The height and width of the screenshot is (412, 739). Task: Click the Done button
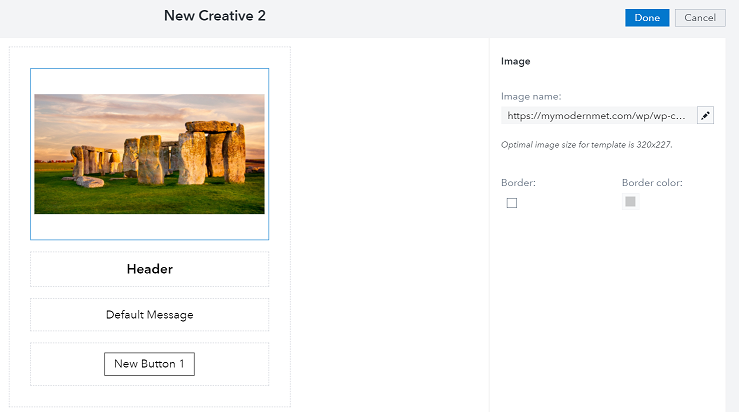[x=647, y=17]
